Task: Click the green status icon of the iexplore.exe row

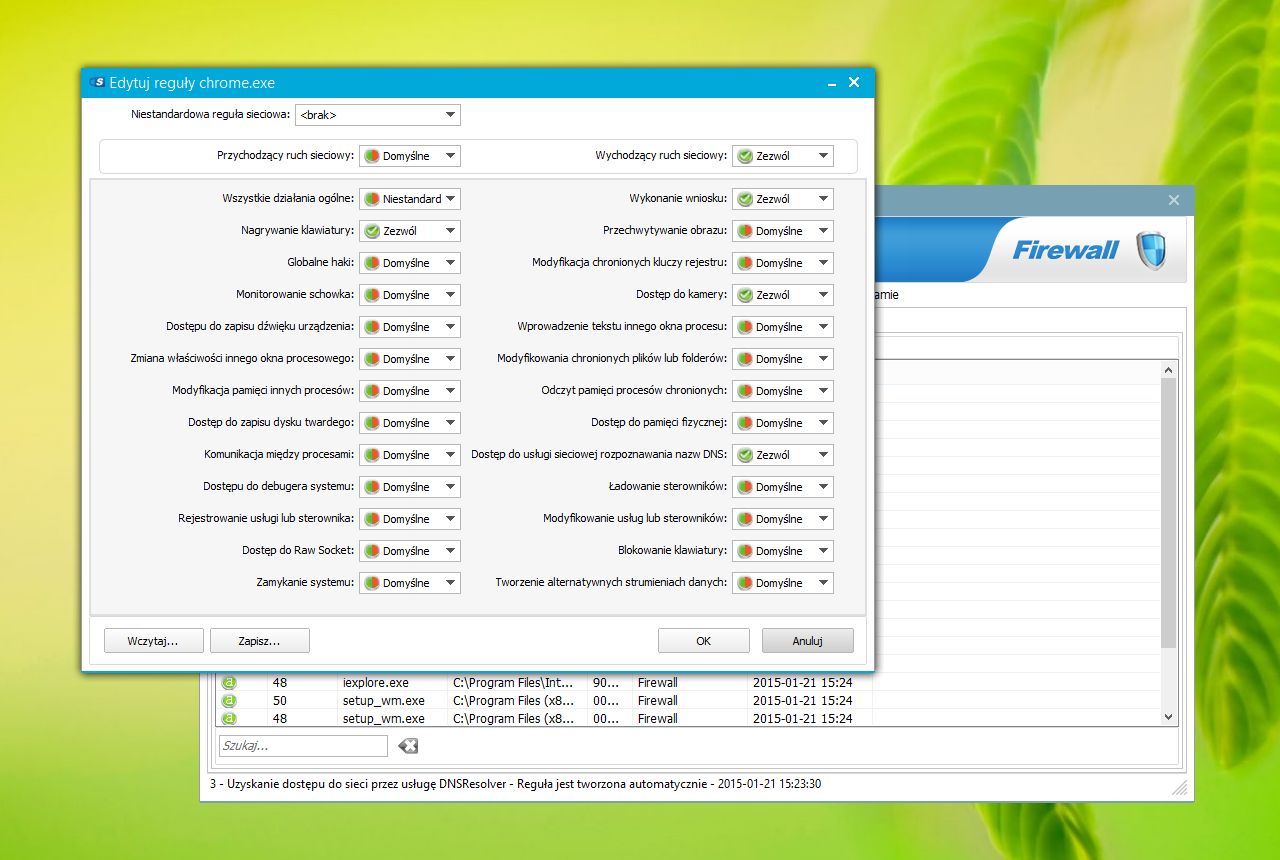Action: pyautogui.click(x=229, y=683)
